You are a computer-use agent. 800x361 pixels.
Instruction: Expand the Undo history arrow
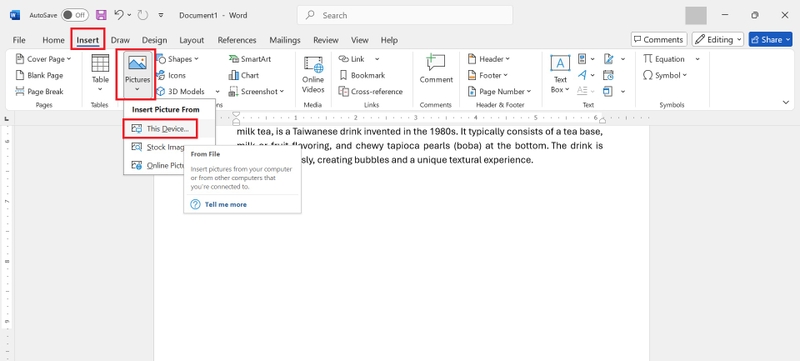(128, 15)
